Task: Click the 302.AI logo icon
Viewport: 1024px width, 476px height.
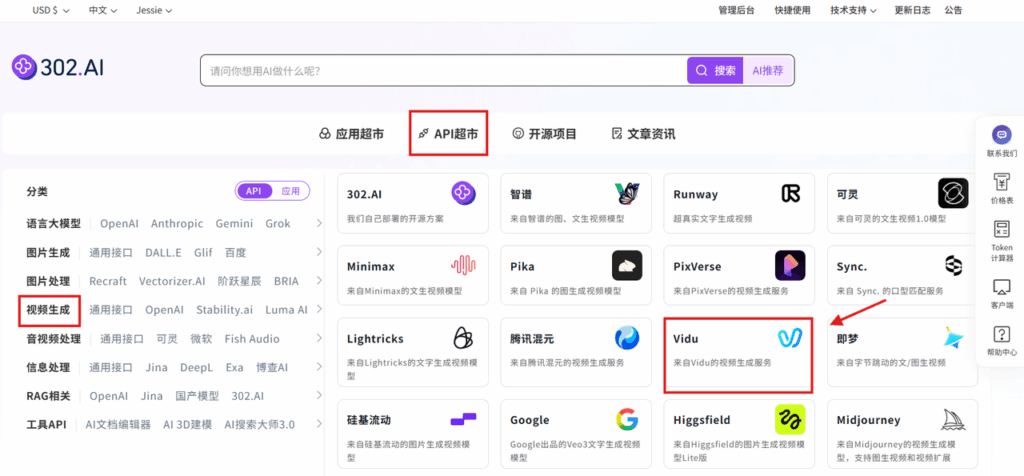Action: click(x=24, y=67)
